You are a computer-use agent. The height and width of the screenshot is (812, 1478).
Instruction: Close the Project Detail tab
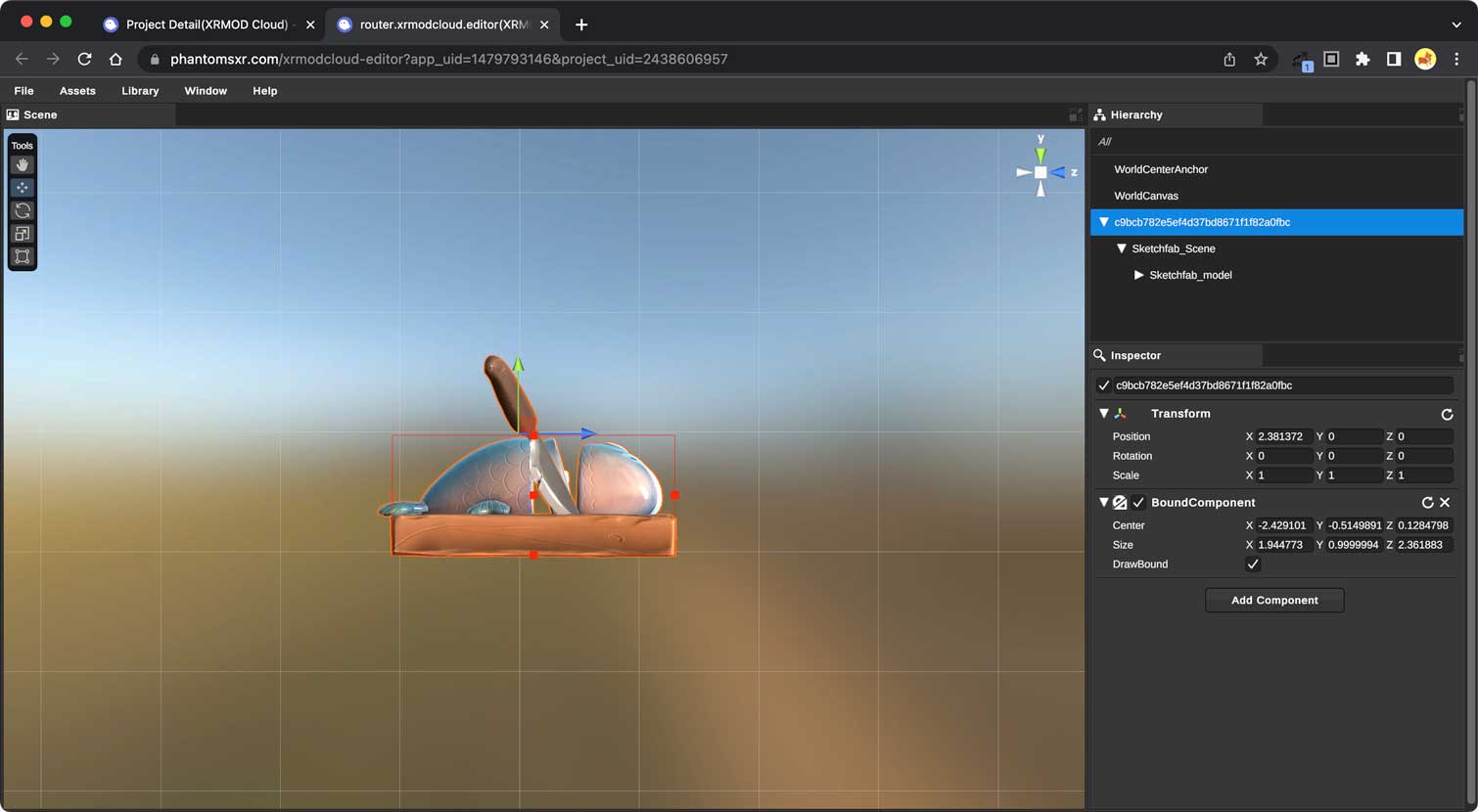click(310, 24)
